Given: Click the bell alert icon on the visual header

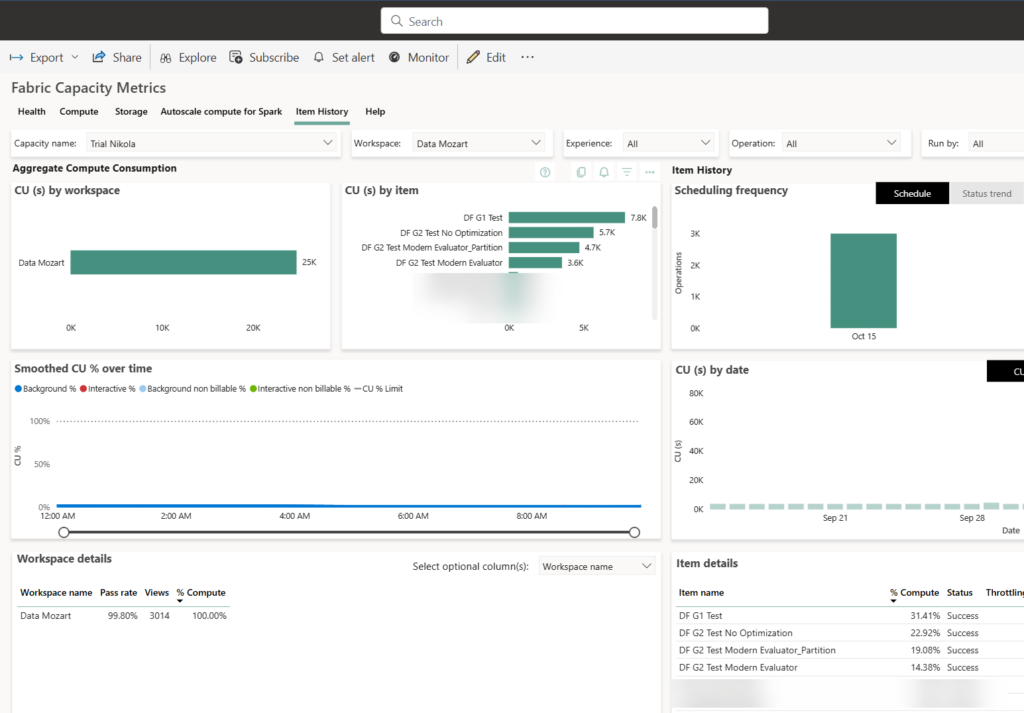Looking at the screenshot, I should pyautogui.click(x=604, y=172).
